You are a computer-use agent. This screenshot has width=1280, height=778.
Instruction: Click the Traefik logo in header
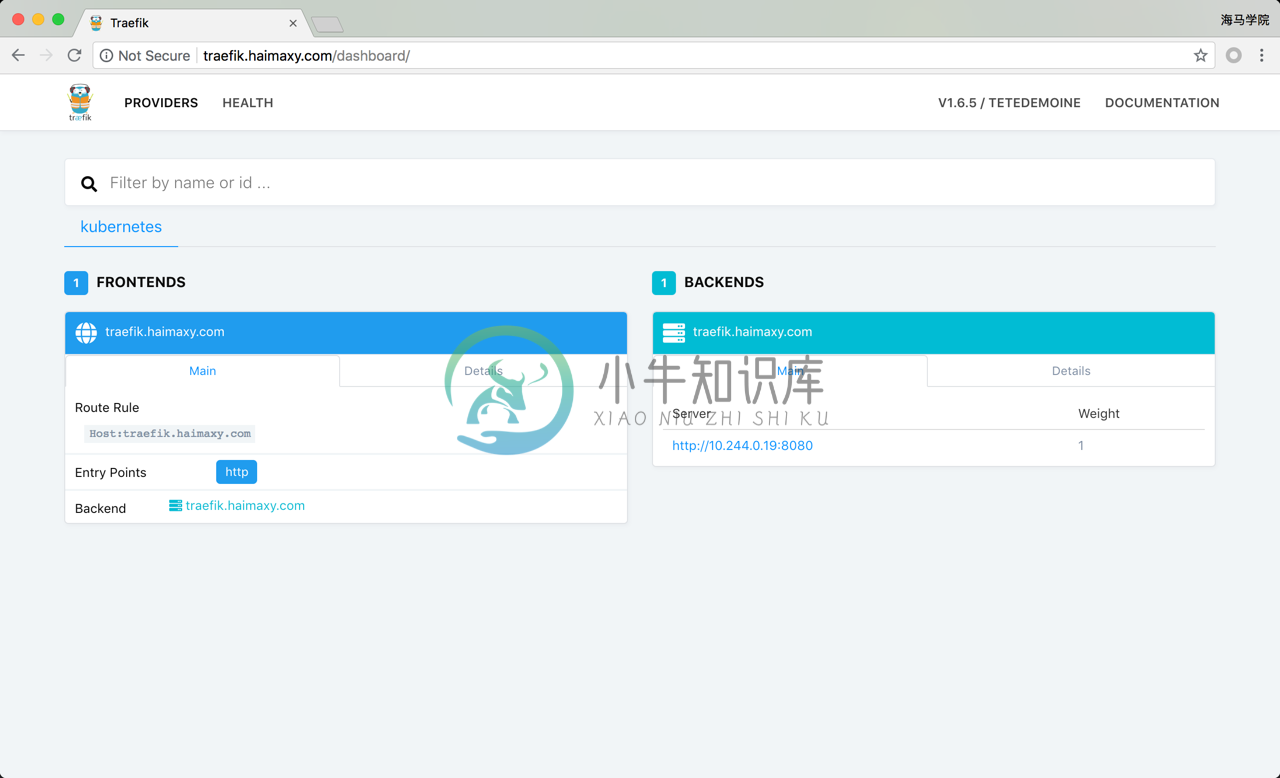click(80, 102)
